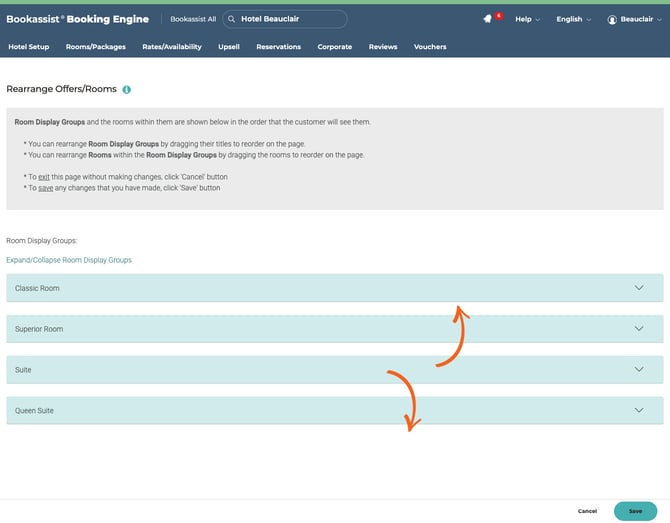The image size is (670, 523).
Task: Expand the Superior Room group chevron
Action: pos(640,329)
